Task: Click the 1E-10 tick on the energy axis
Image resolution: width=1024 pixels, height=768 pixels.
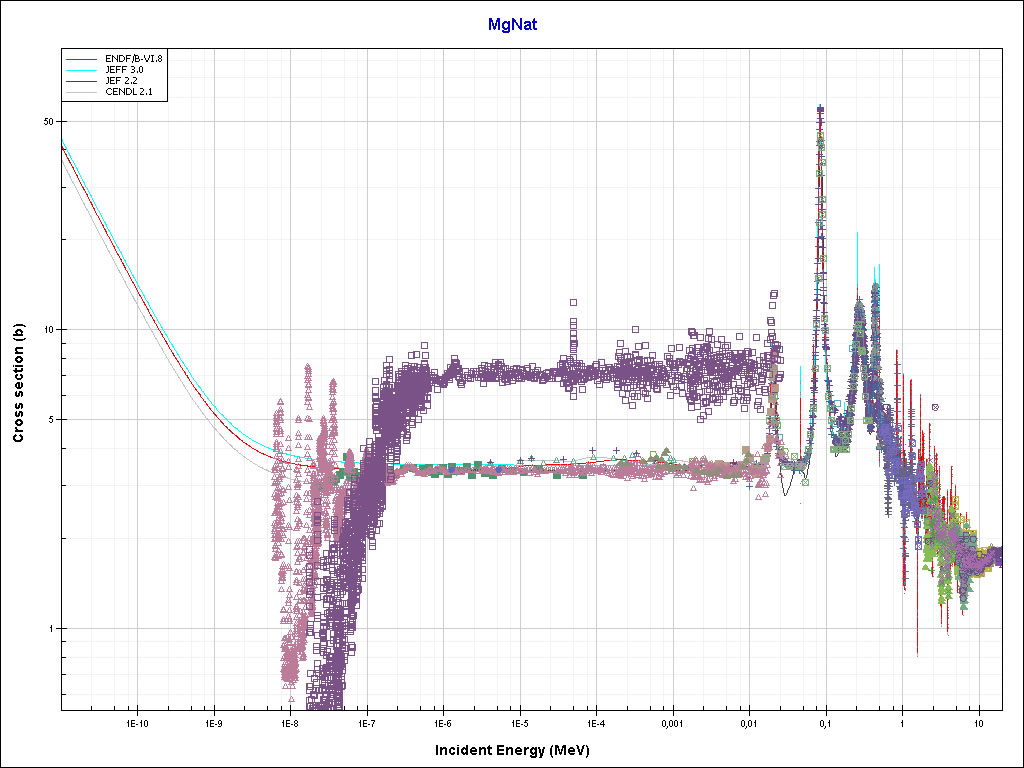Action: (137, 722)
